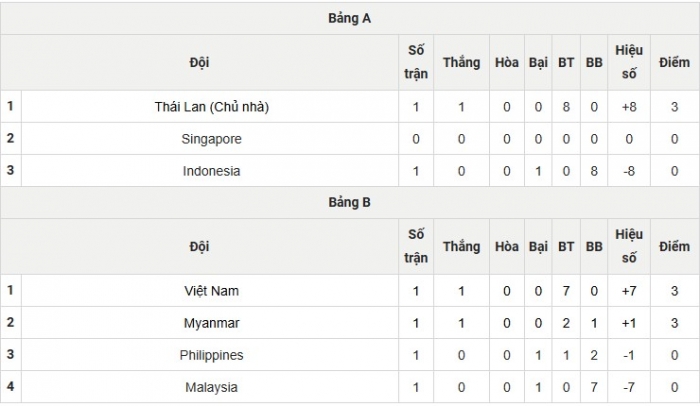Open the Myanmar team entry
The image size is (700, 406).
click(212, 323)
